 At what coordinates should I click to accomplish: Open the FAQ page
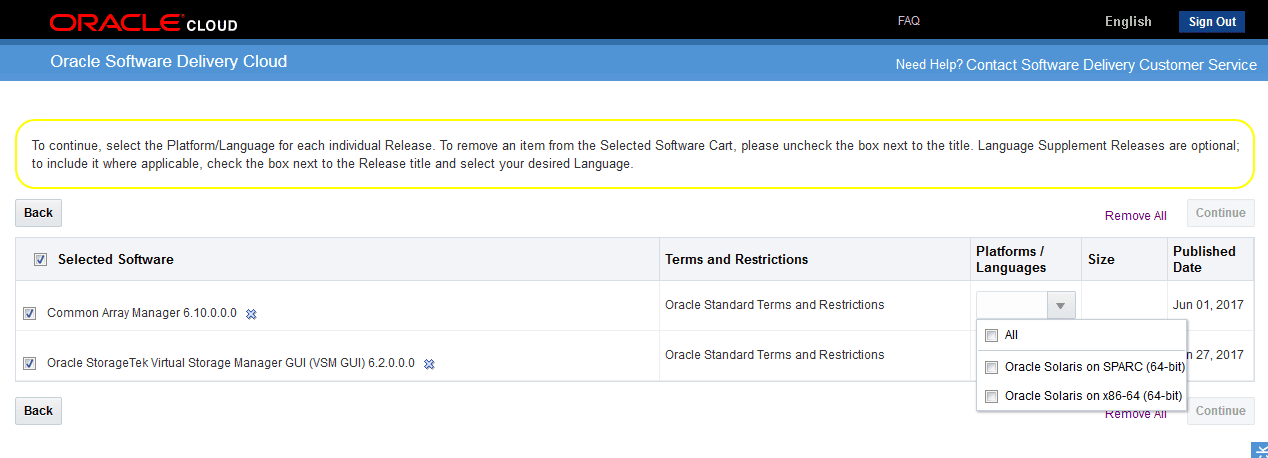point(909,20)
